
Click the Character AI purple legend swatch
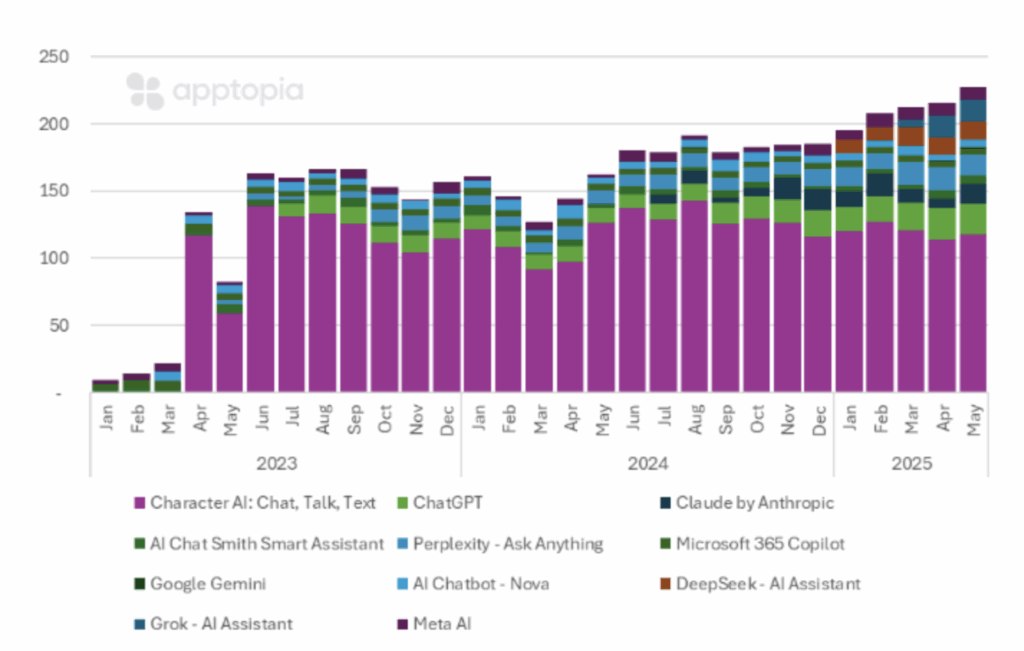coord(139,503)
